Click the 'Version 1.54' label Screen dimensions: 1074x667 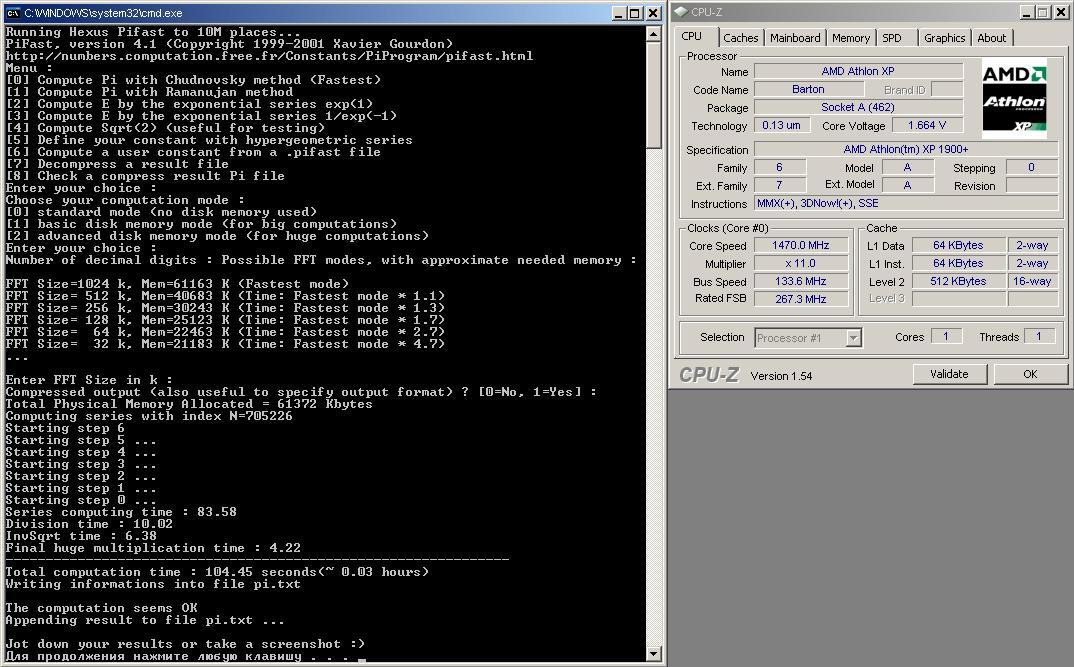(781, 376)
